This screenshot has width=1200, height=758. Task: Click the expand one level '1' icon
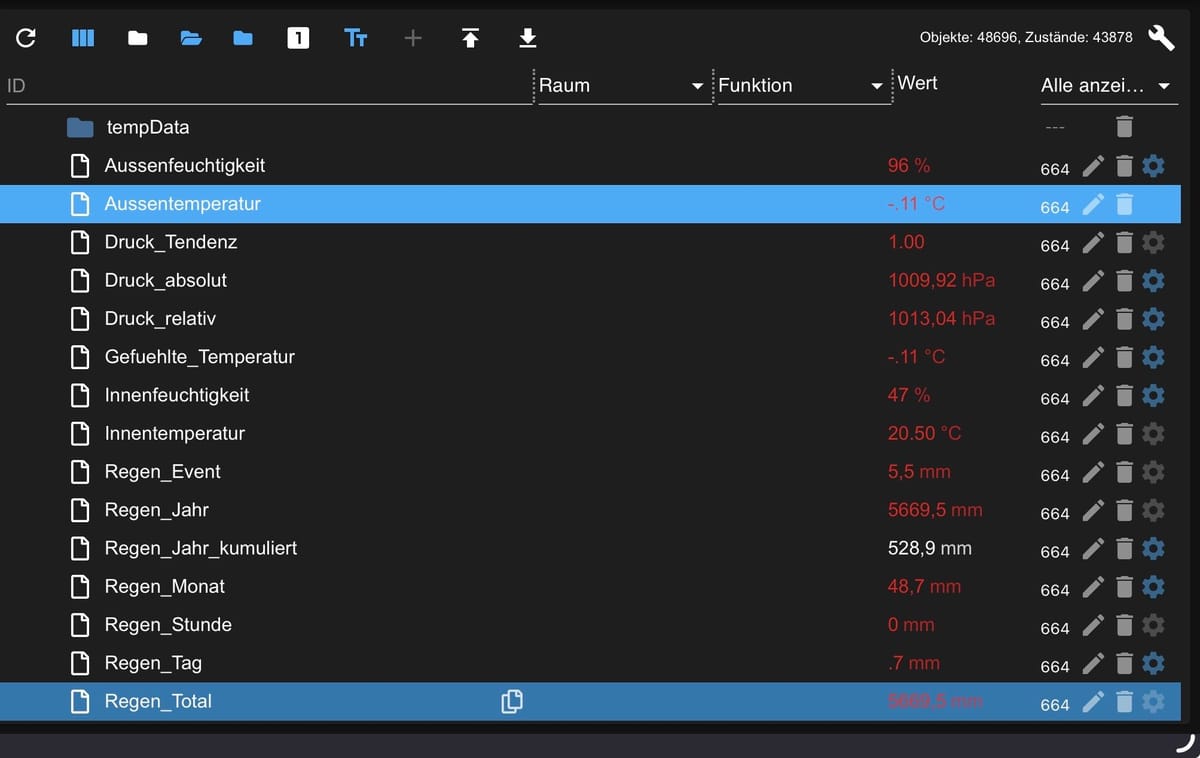(x=298, y=38)
